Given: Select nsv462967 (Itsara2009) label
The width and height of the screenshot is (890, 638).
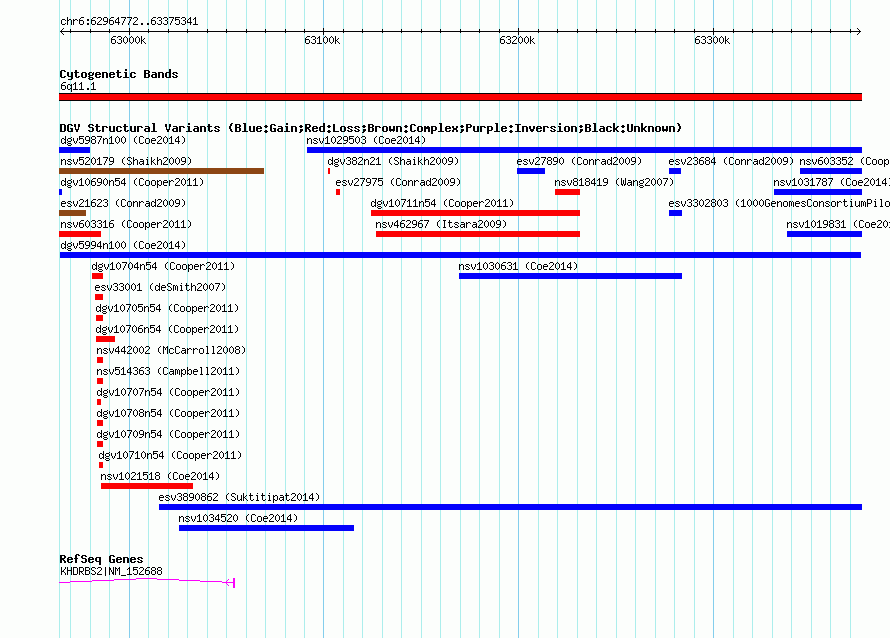Looking at the screenshot, I should (x=441, y=224).
